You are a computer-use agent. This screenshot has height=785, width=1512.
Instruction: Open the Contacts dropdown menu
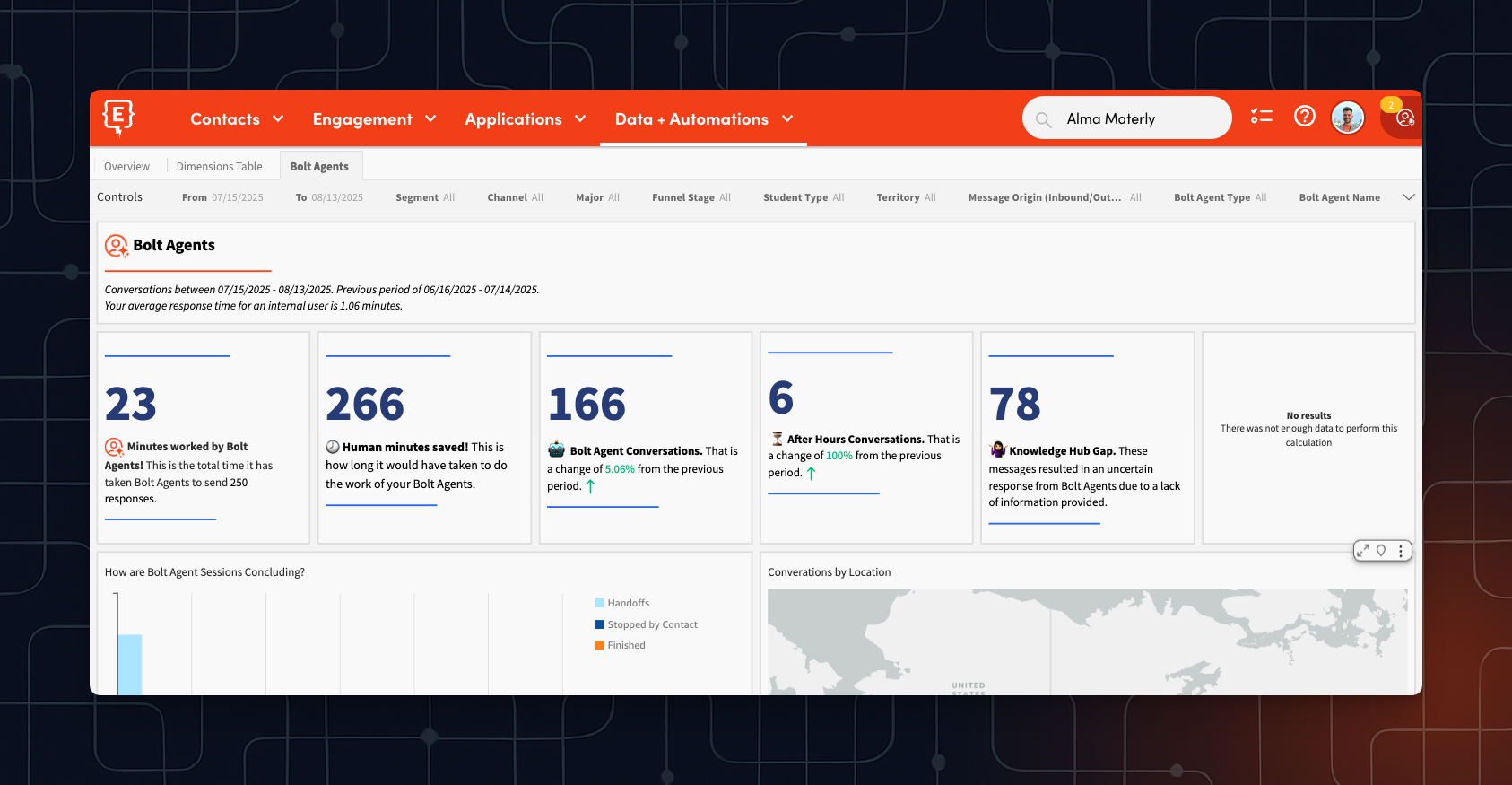(x=237, y=119)
